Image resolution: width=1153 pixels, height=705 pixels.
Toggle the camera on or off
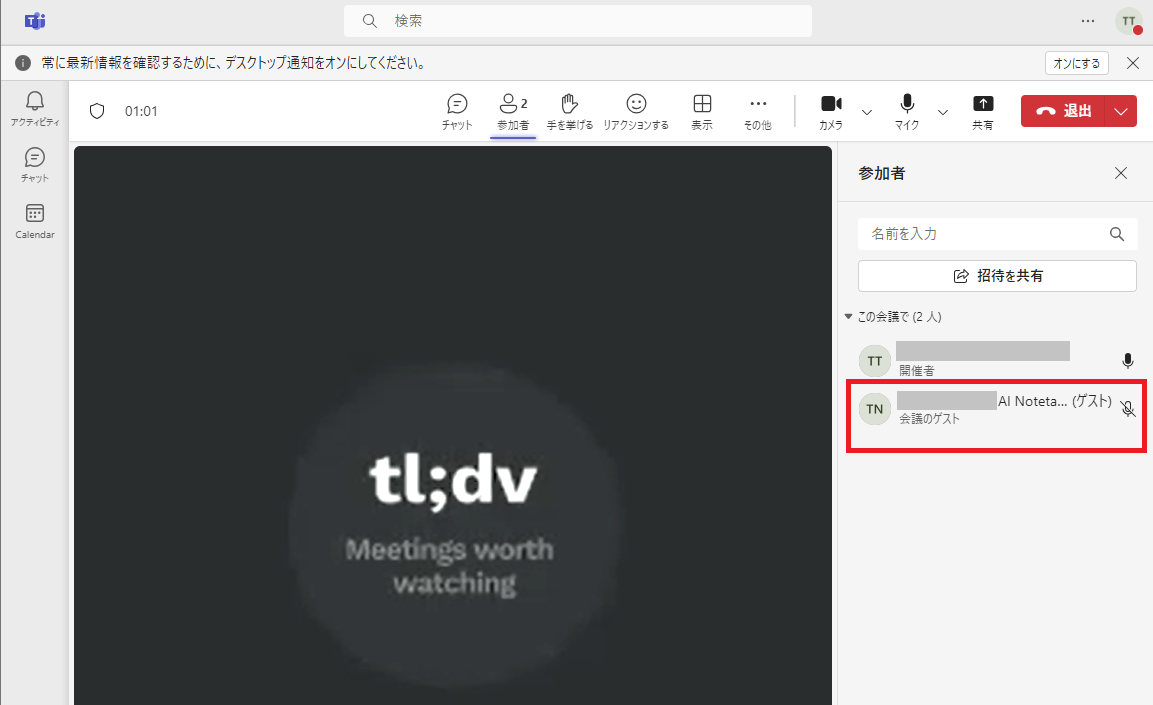pos(831,111)
